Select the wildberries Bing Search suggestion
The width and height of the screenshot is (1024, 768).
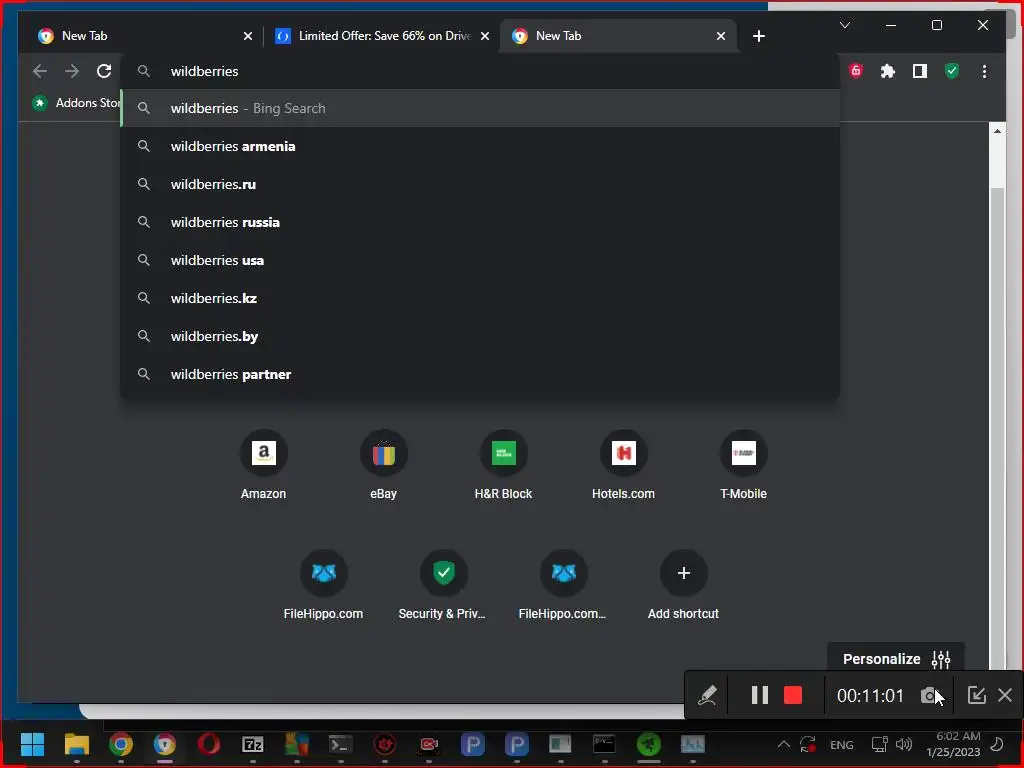coord(480,108)
